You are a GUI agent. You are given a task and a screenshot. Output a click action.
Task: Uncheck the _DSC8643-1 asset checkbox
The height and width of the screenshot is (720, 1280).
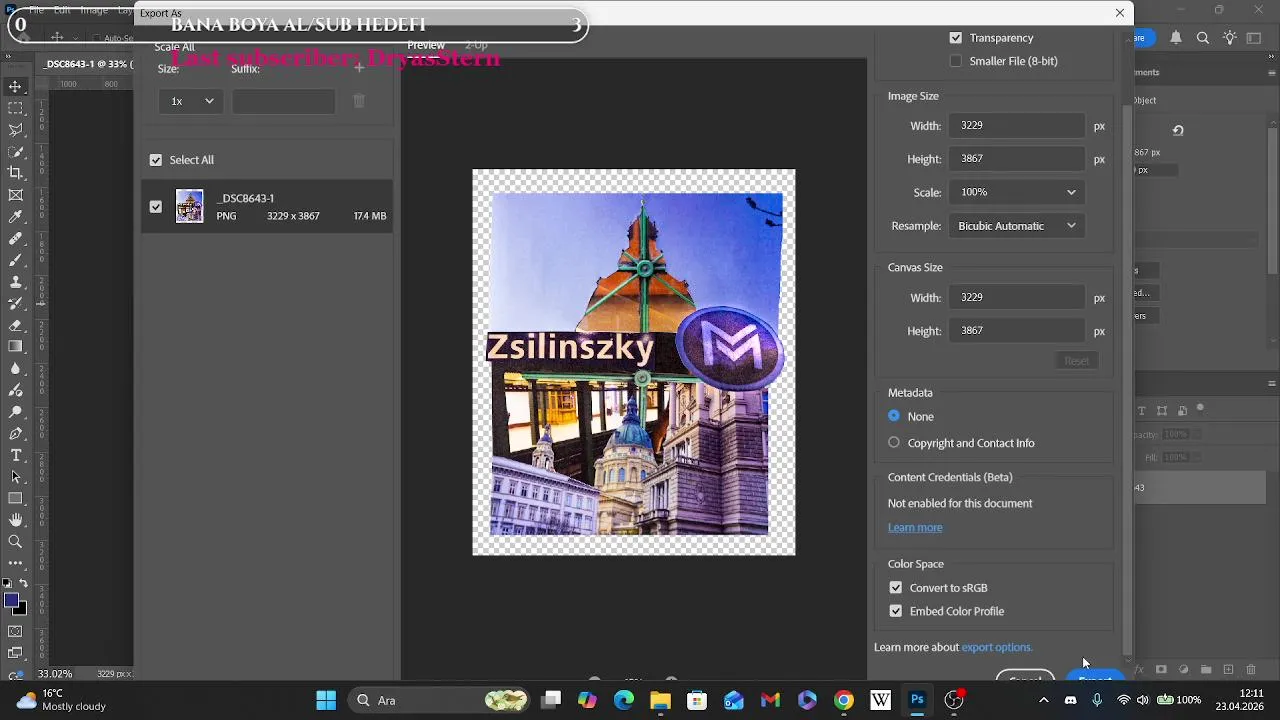[155, 206]
